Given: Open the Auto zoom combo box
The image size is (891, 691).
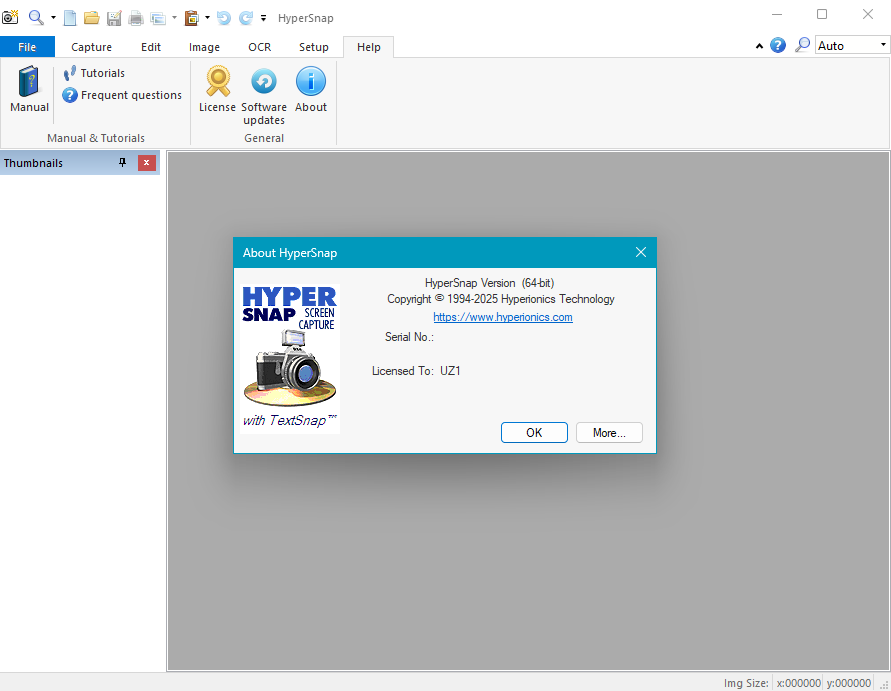Looking at the screenshot, I should pyautogui.click(x=852, y=45).
